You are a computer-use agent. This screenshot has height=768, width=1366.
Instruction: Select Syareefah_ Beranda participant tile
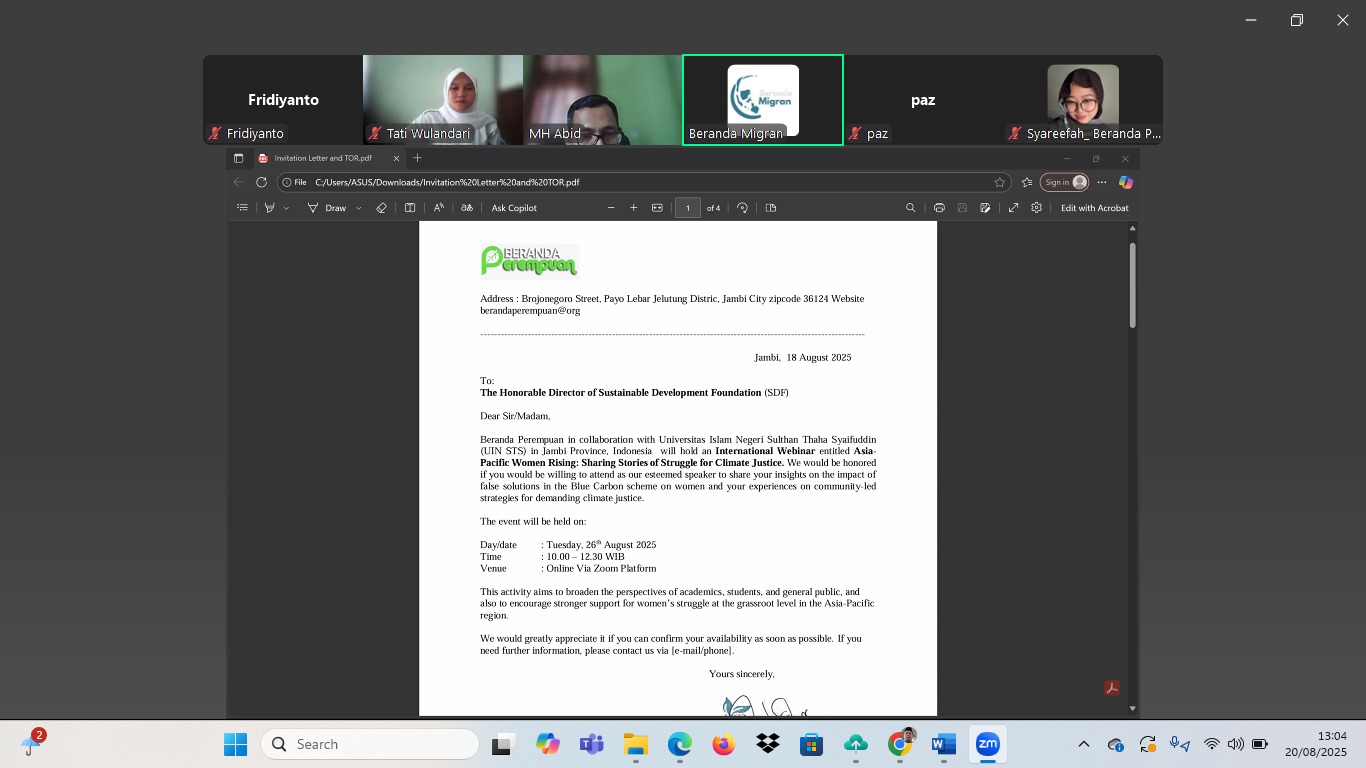pyautogui.click(x=1083, y=100)
